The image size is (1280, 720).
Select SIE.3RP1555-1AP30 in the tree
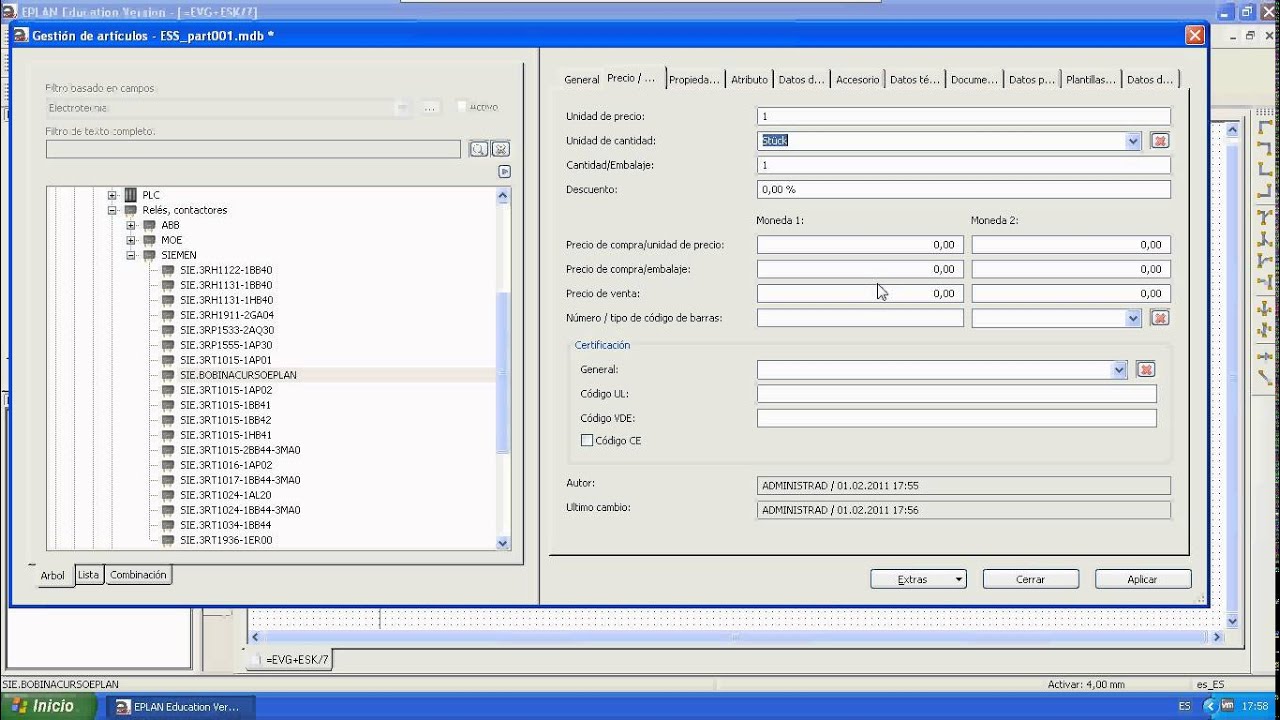[226, 345]
